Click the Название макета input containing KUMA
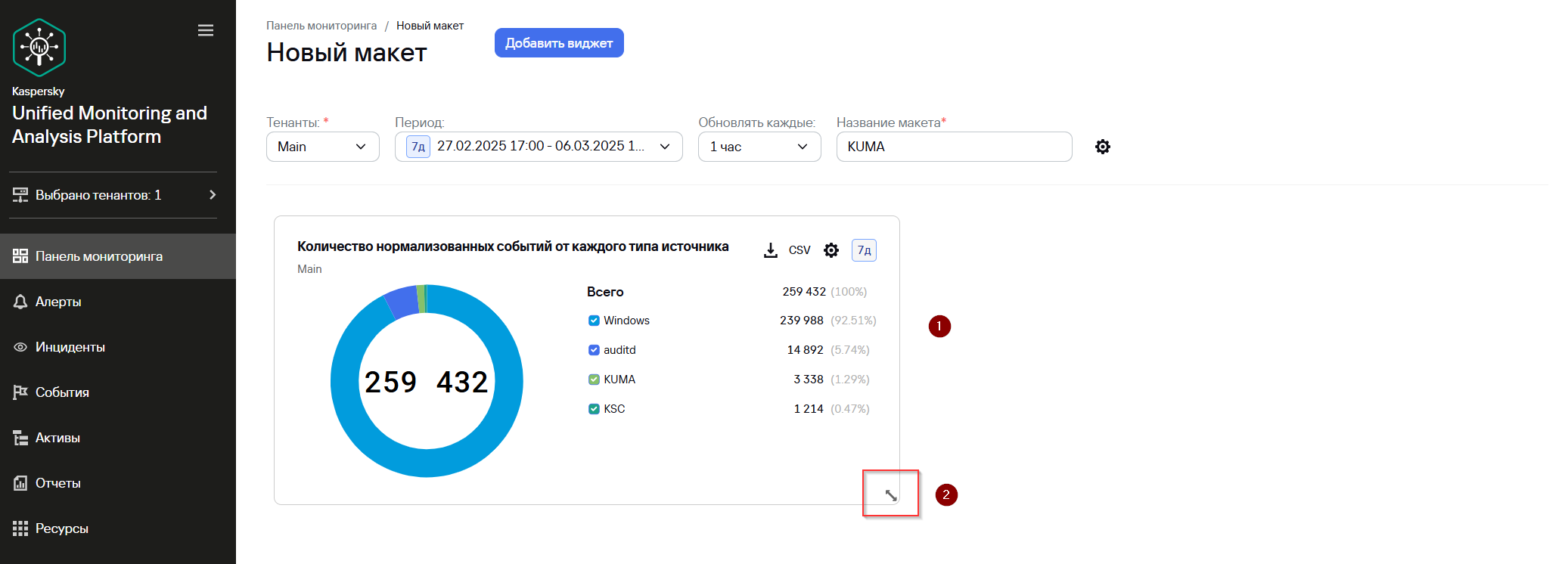Screen dimensions: 1568x564 (954, 147)
